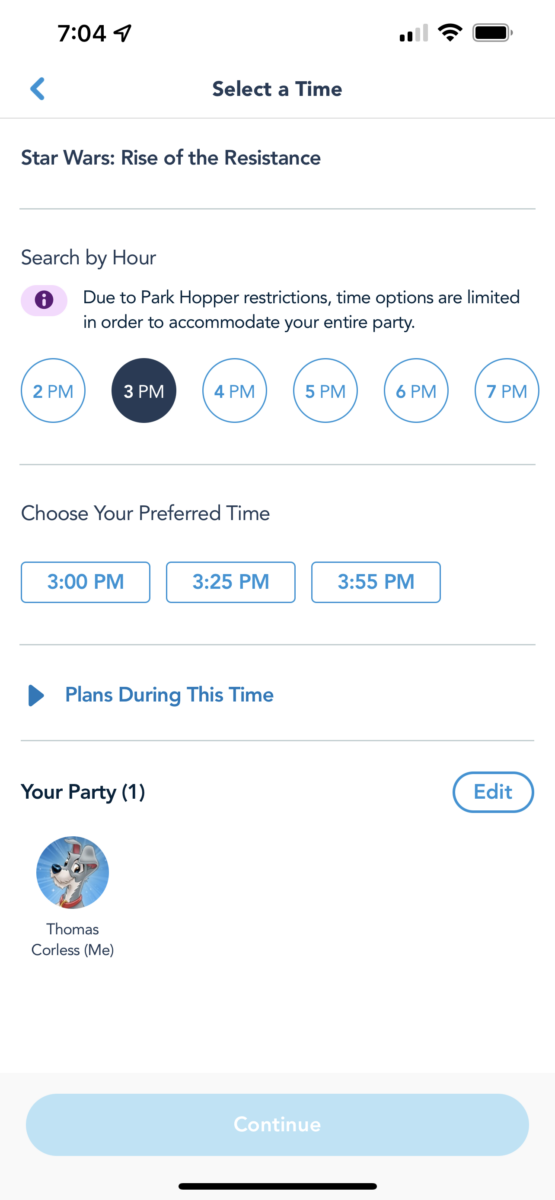Screen dimensions: 555x1200
Task: Choose the 6 PM hour option
Action: pyautogui.click(x=417, y=391)
